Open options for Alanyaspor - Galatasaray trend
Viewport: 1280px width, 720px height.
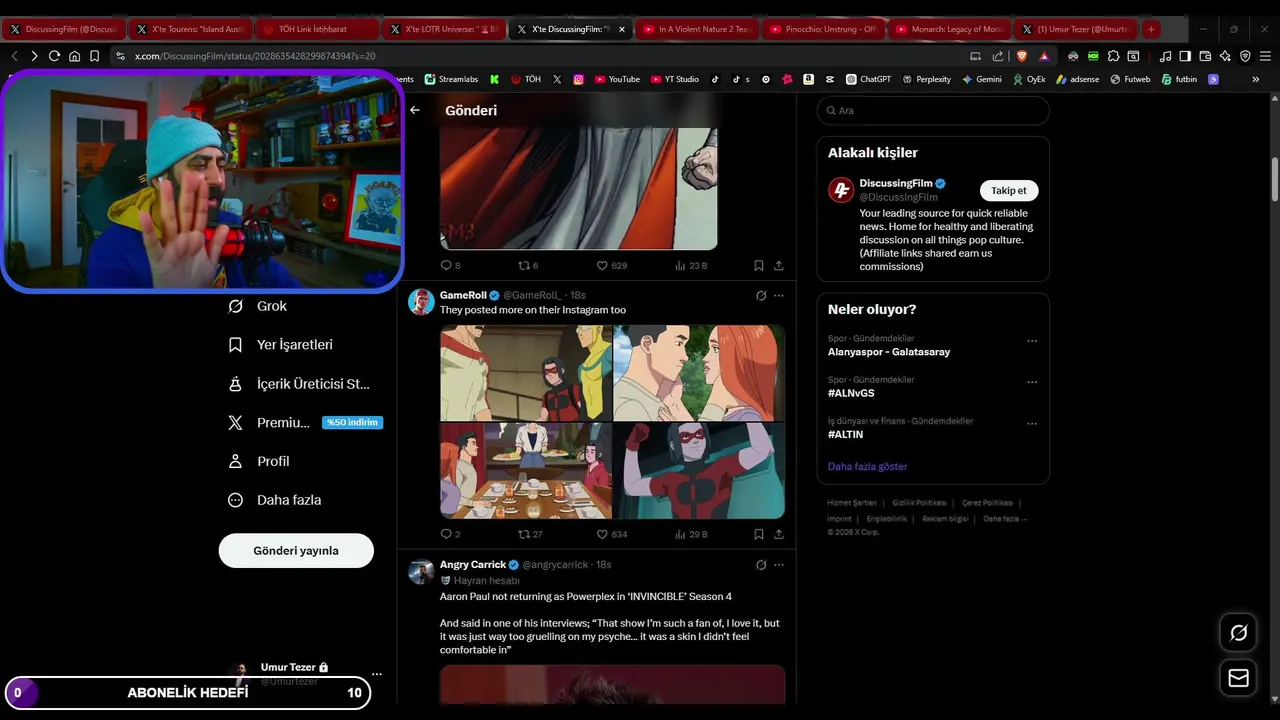[1032, 341]
